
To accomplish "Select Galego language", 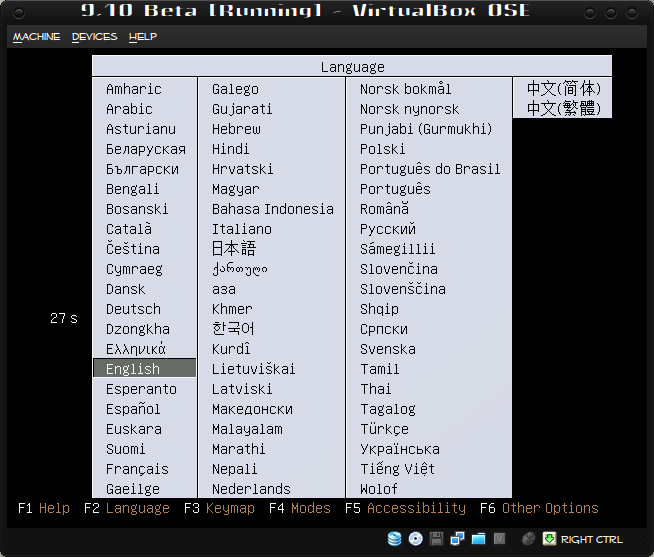I will click(235, 89).
